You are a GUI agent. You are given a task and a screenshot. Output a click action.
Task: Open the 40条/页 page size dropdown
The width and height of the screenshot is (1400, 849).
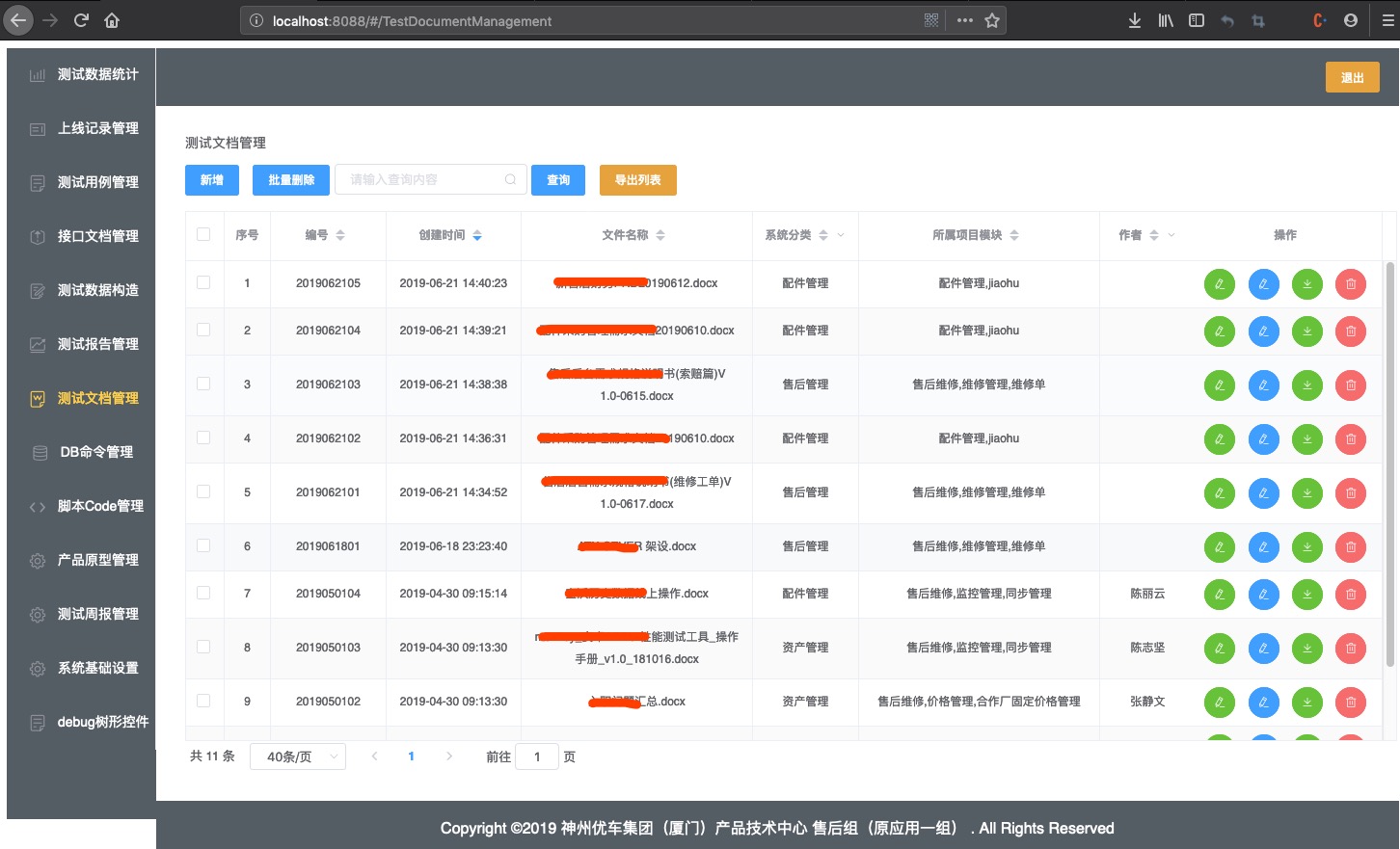click(298, 756)
